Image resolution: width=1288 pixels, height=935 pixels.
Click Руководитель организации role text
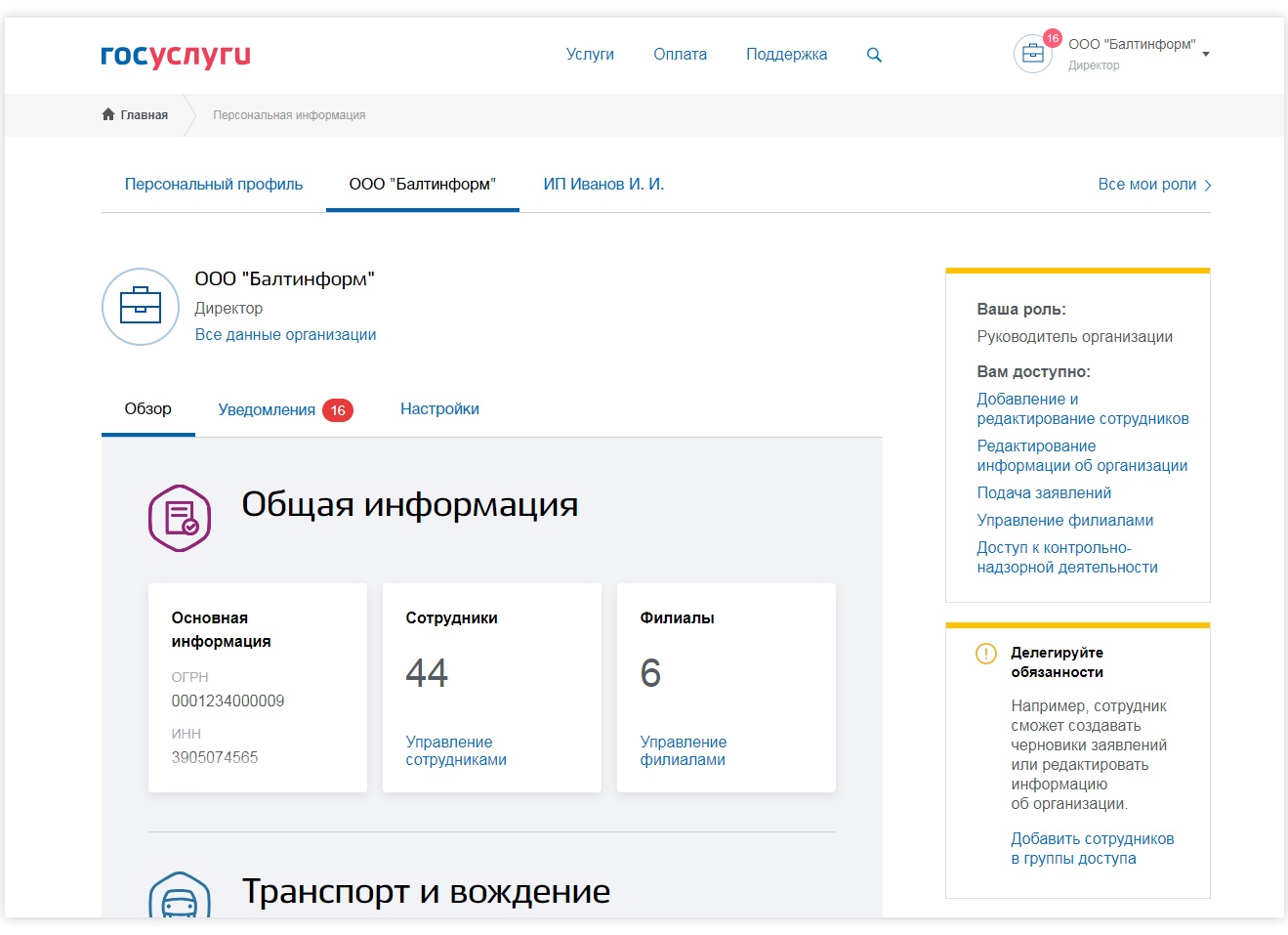coord(1074,336)
